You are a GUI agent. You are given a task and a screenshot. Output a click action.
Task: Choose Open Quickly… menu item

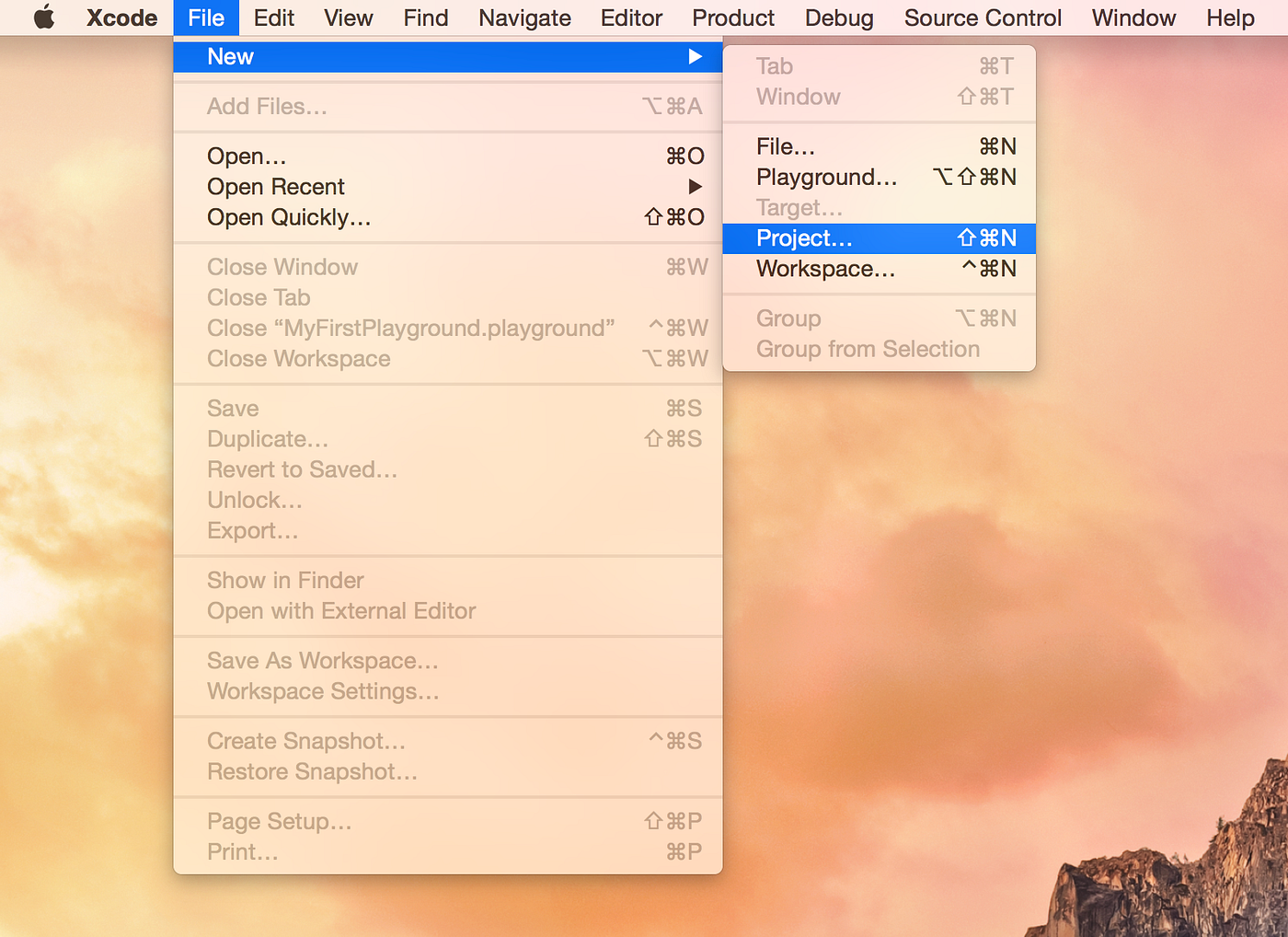tap(448, 217)
